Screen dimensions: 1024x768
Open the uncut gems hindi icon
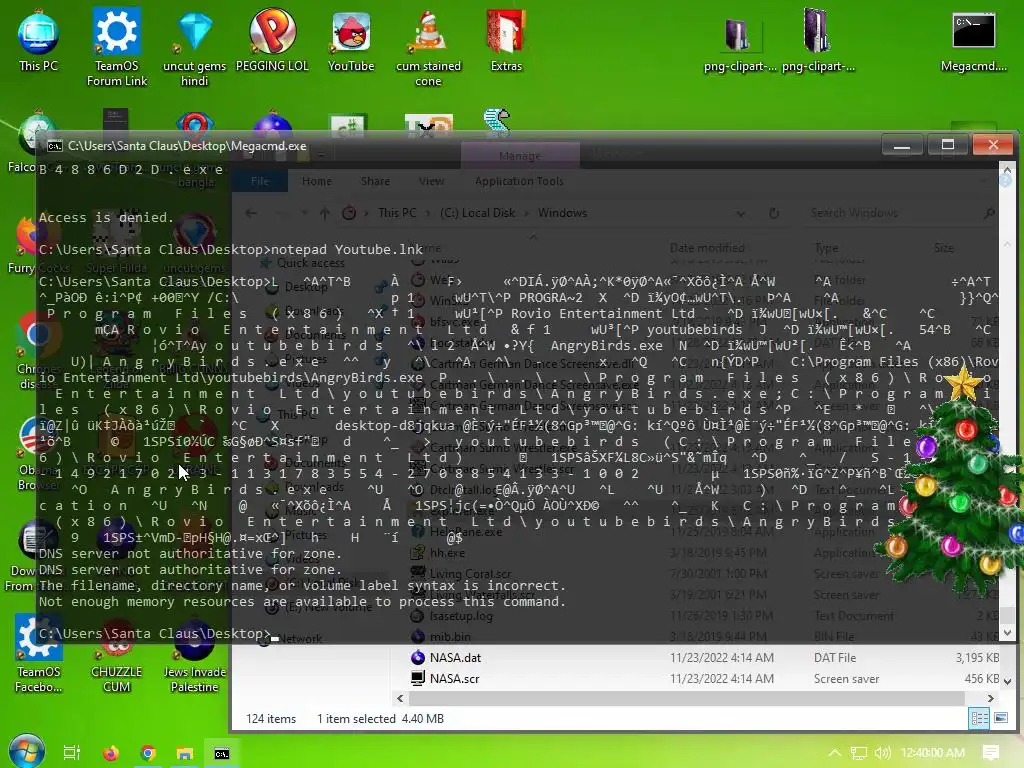[195, 47]
